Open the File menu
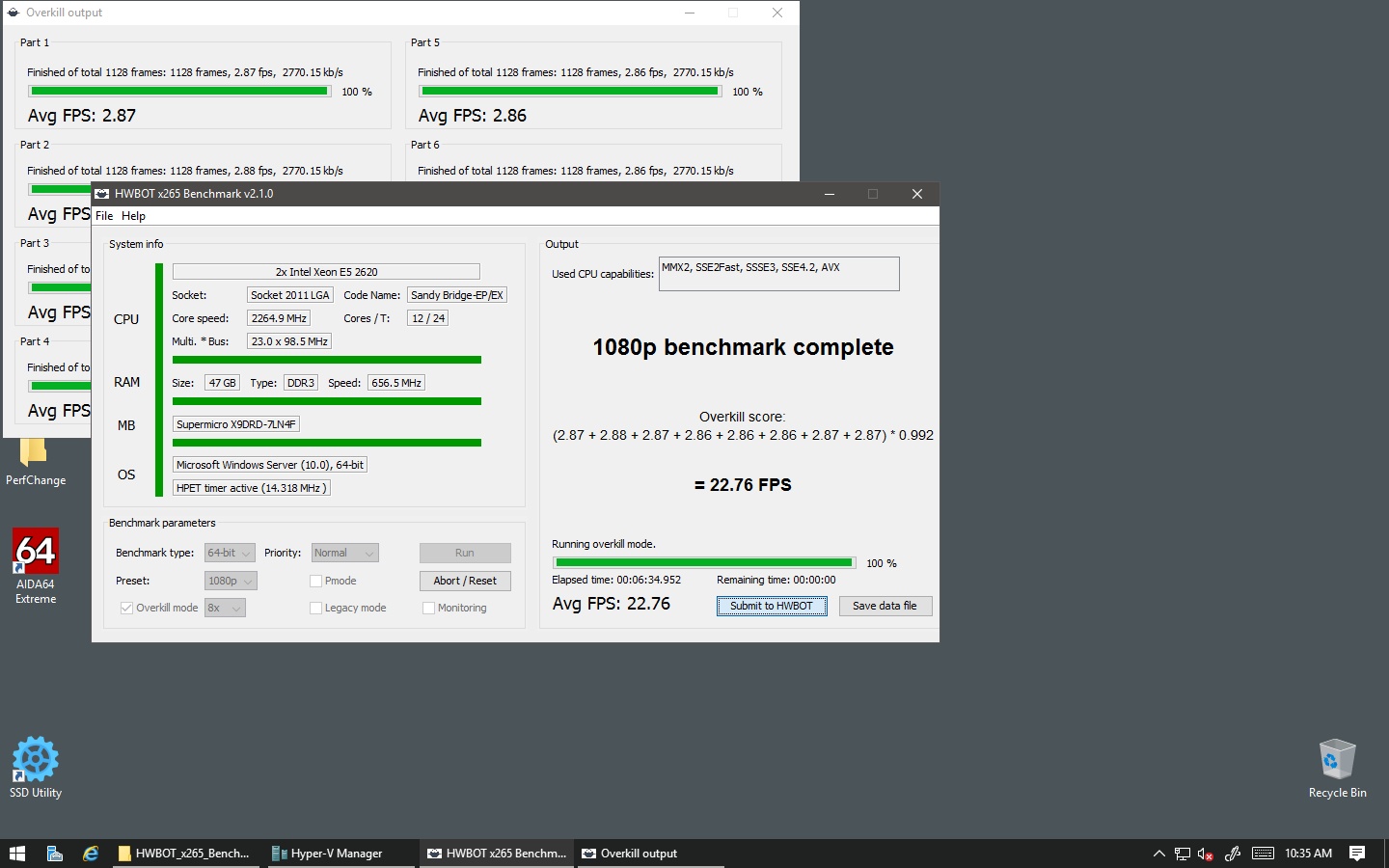Viewport: 1389px width, 868px height. 104,216
